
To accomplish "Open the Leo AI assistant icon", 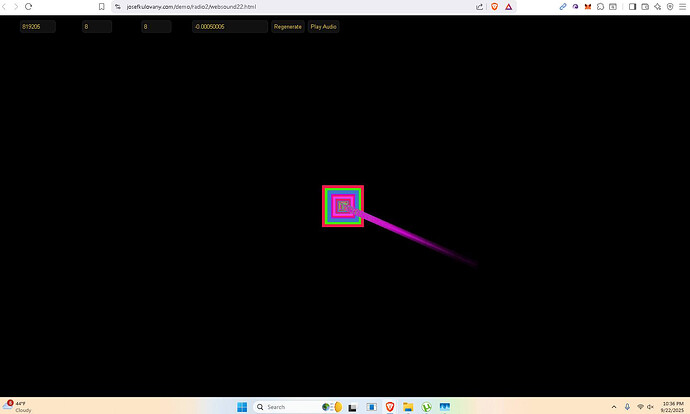I will (658, 6).
